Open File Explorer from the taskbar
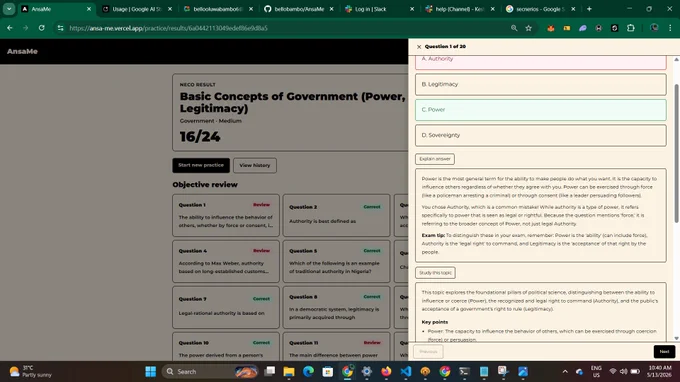680x382 pixels. coord(289,372)
